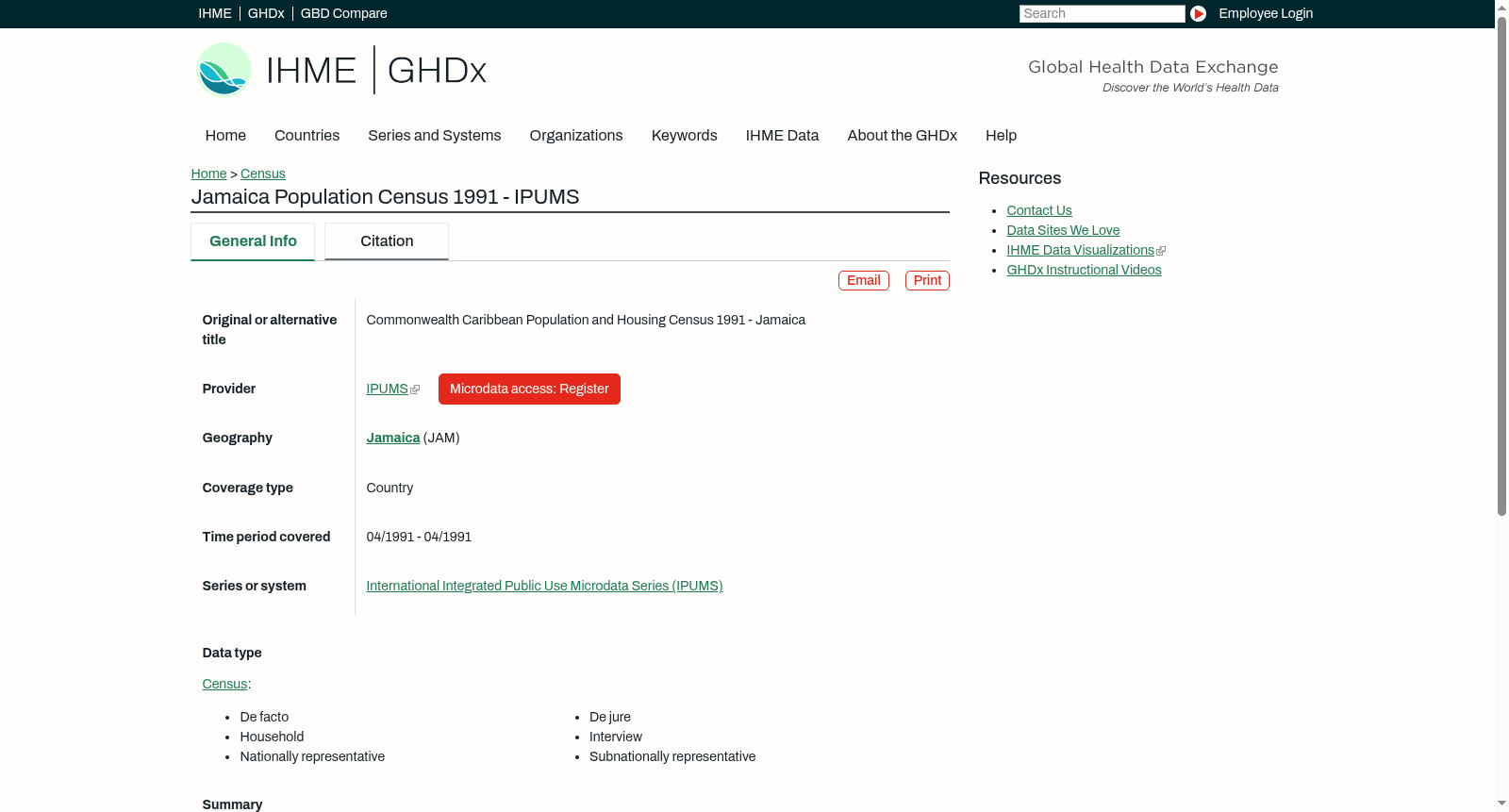1509x812 pixels.
Task: Click the 'Global Health Data Exchange' header text
Action: [1152, 67]
